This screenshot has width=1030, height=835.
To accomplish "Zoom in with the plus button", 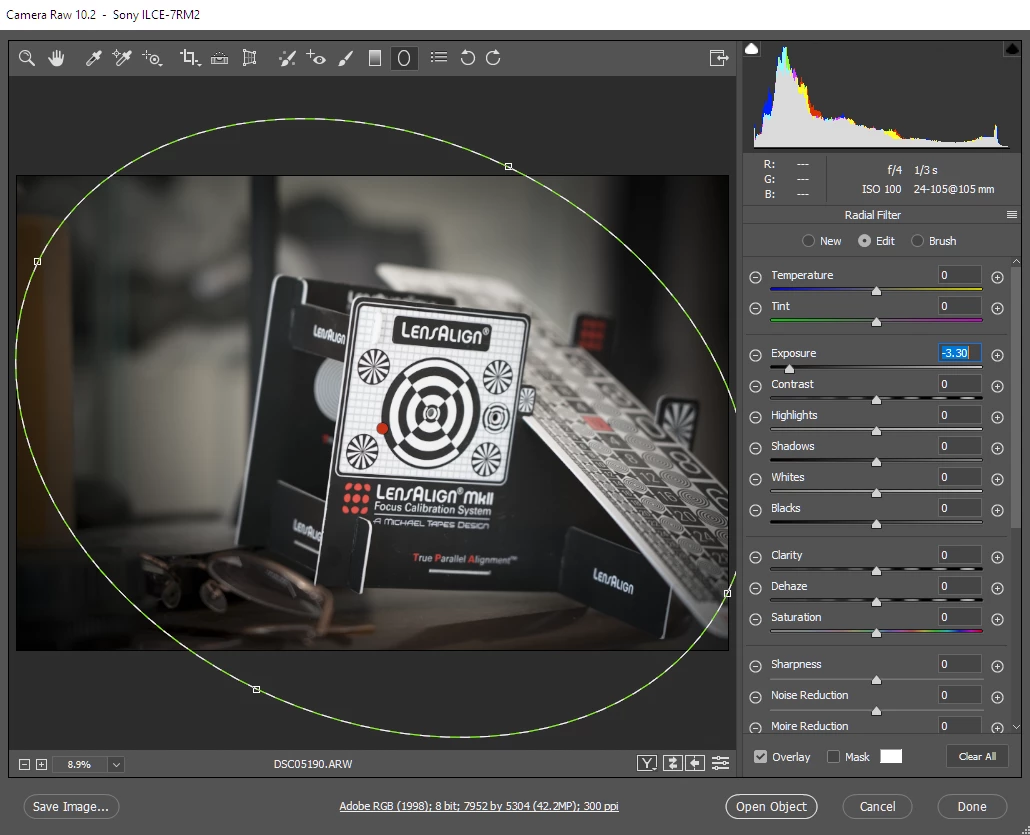I will point(41,764).
